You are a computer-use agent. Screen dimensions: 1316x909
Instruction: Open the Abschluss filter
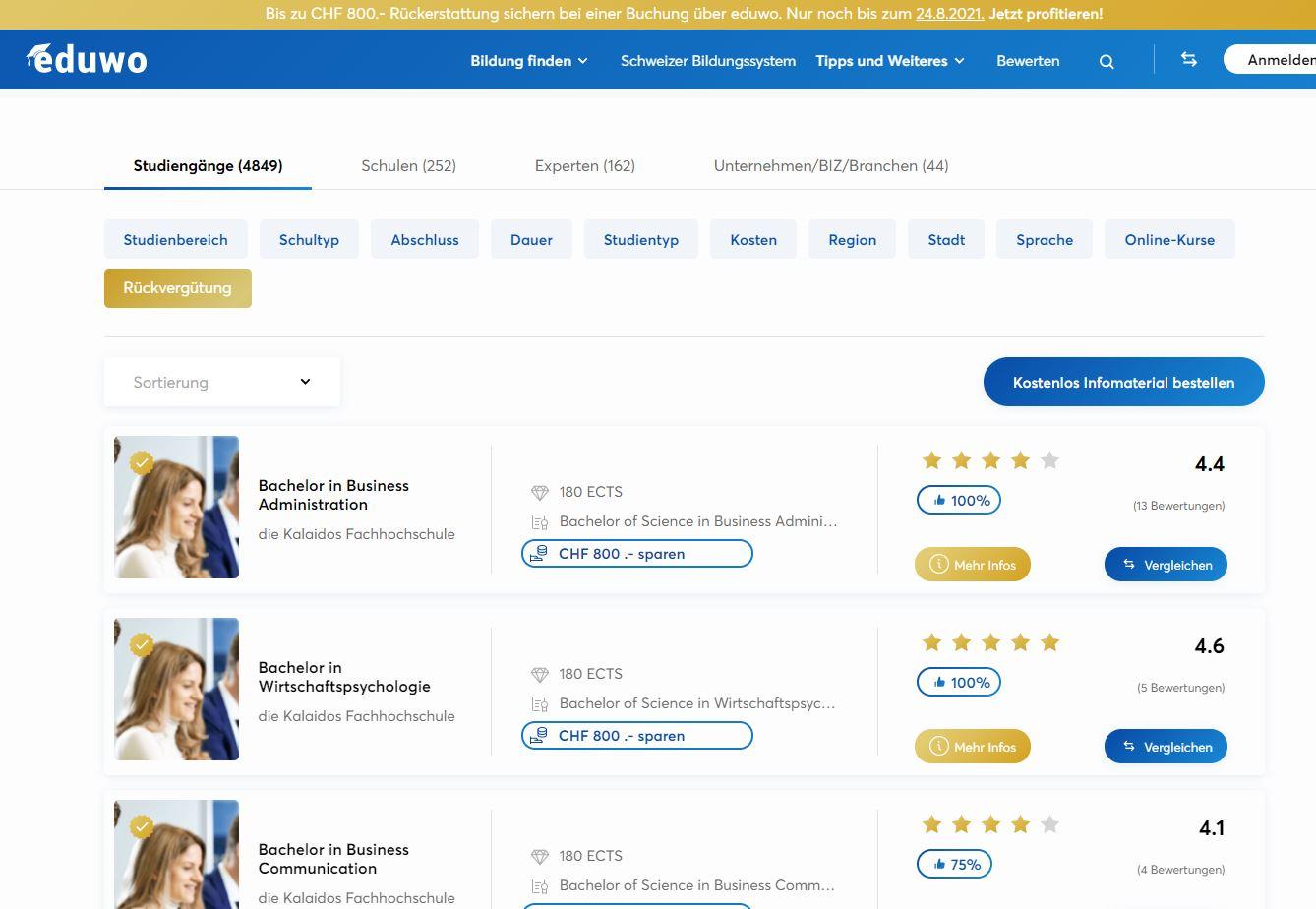(425, 239)
